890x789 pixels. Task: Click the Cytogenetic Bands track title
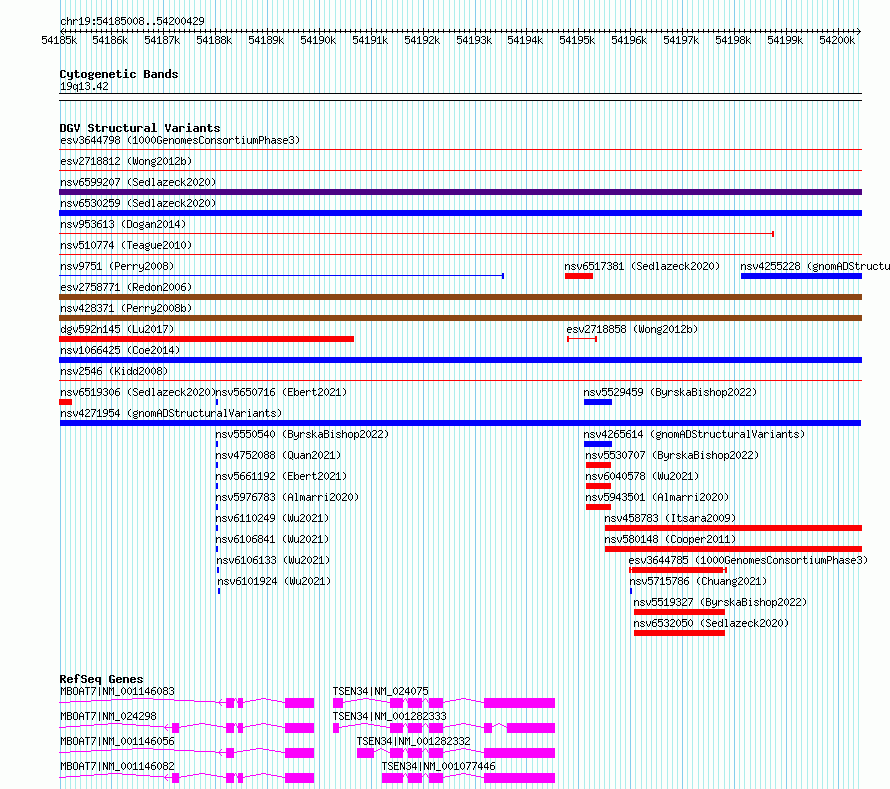119,74
